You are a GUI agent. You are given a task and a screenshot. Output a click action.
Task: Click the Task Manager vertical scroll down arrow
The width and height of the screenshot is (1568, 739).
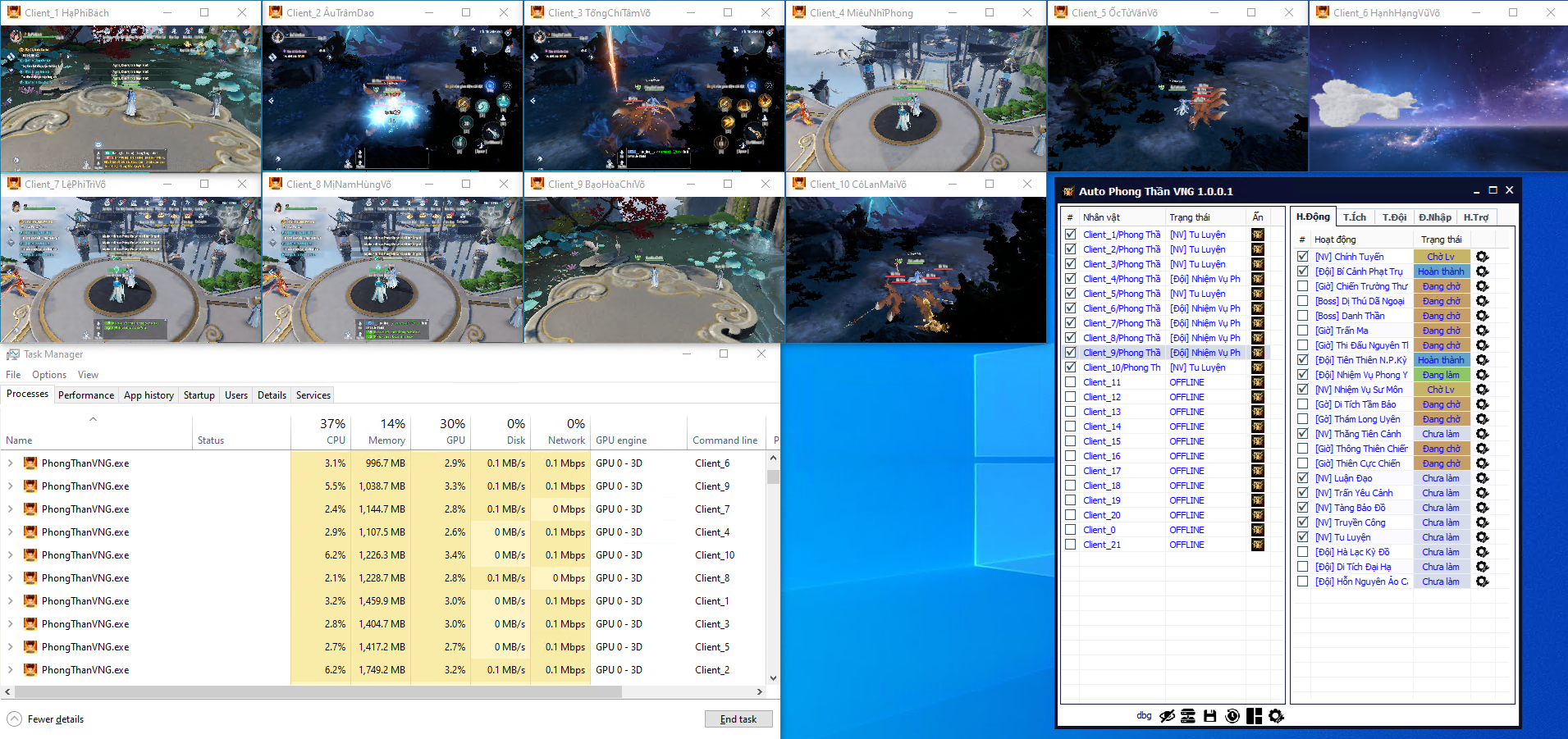coord(773,678)
